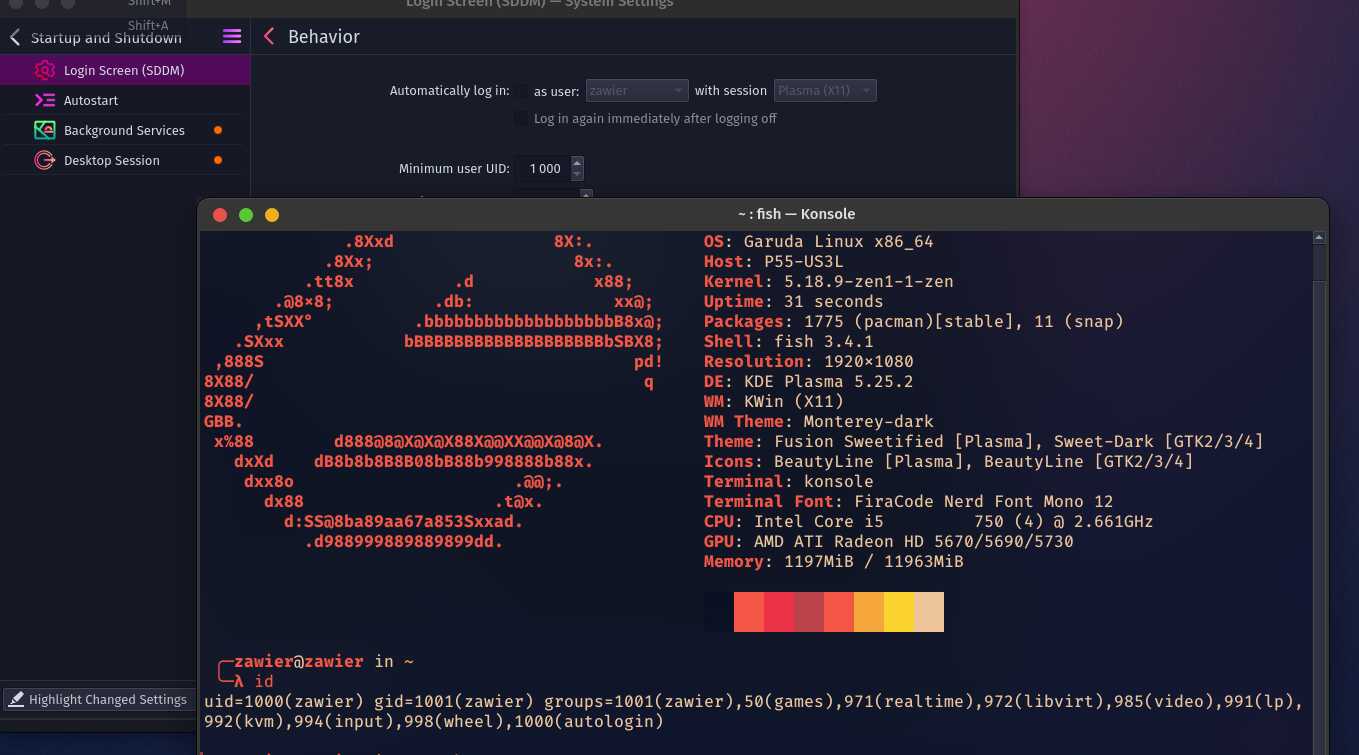Image resolution: width=1359 pixels, height=755 pixels.
Task: Click the 'Resolution: 1920×1080' line
Action: coord(808,362)
